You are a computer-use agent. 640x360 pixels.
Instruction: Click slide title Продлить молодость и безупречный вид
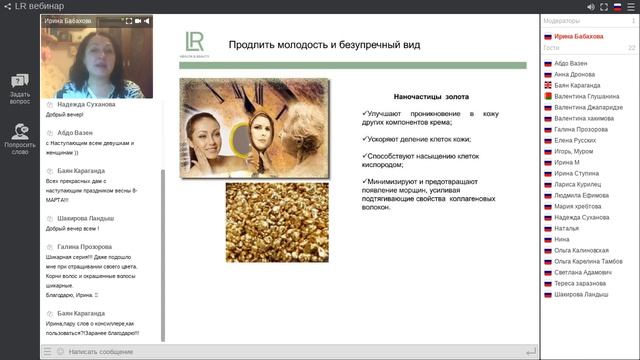[x=324, y=45]
